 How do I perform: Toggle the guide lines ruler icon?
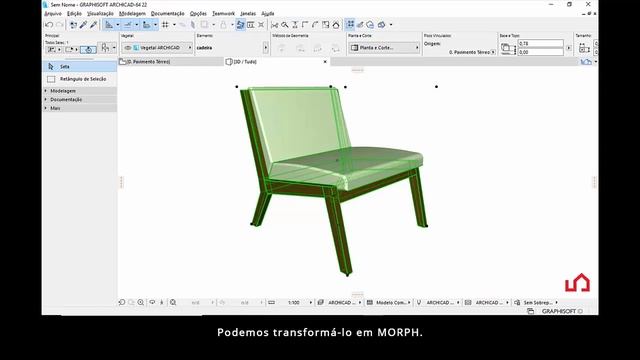[109, 25]
